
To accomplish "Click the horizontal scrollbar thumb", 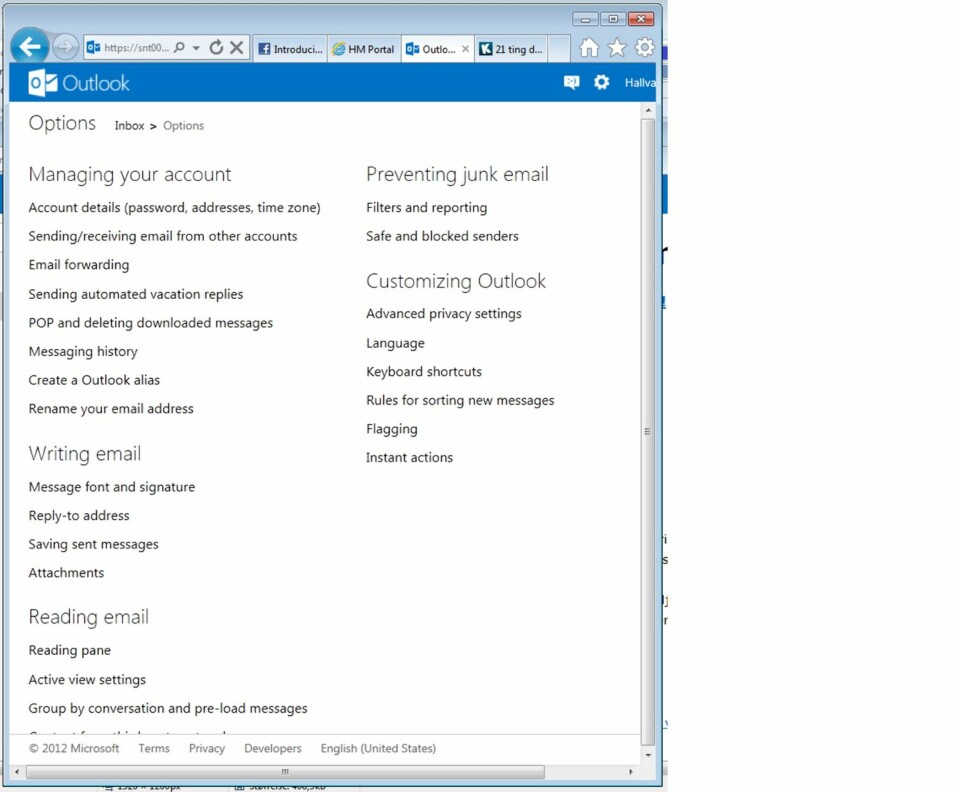I will [285, 772].
